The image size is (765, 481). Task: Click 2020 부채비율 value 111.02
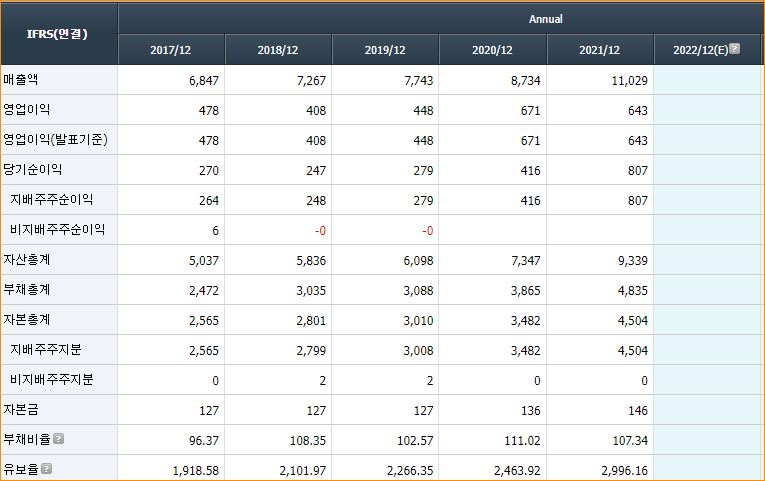pyautogui.click(x=523, y=441)
